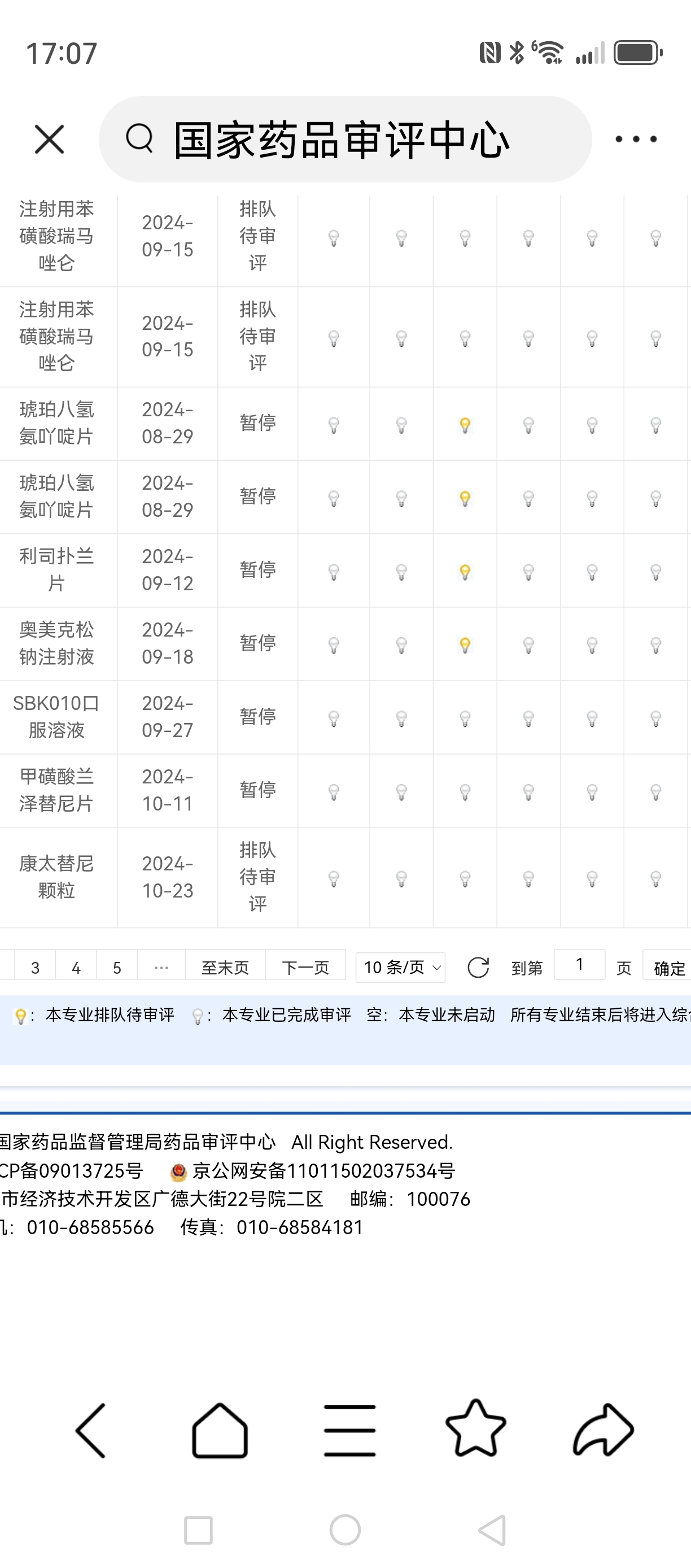Click yellow bulb in first 琥珀八氢氨吖啶片 row
Viewport: 691px width, 1568px height.
465,424
